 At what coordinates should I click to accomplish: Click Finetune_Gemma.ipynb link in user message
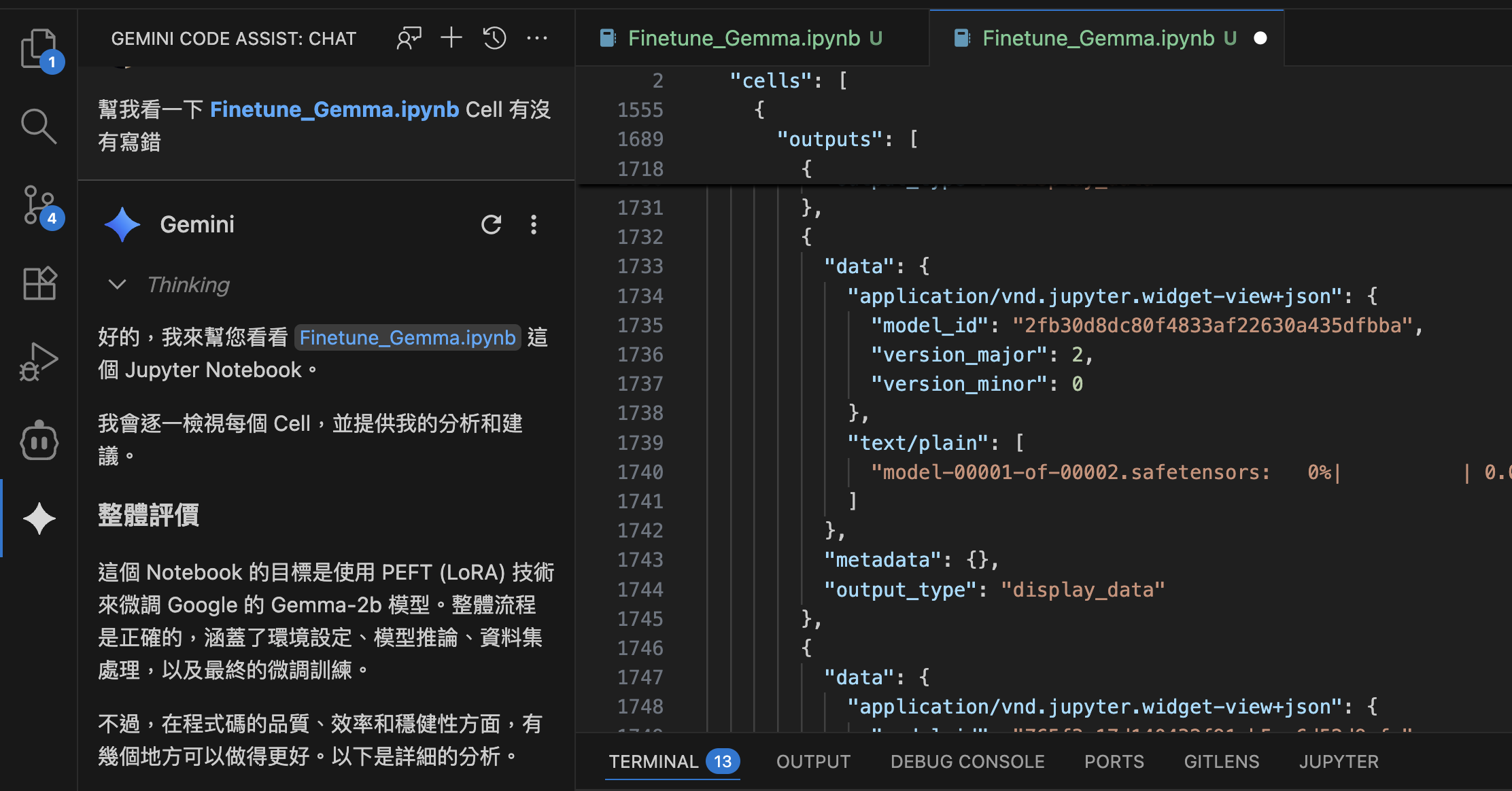334,109
